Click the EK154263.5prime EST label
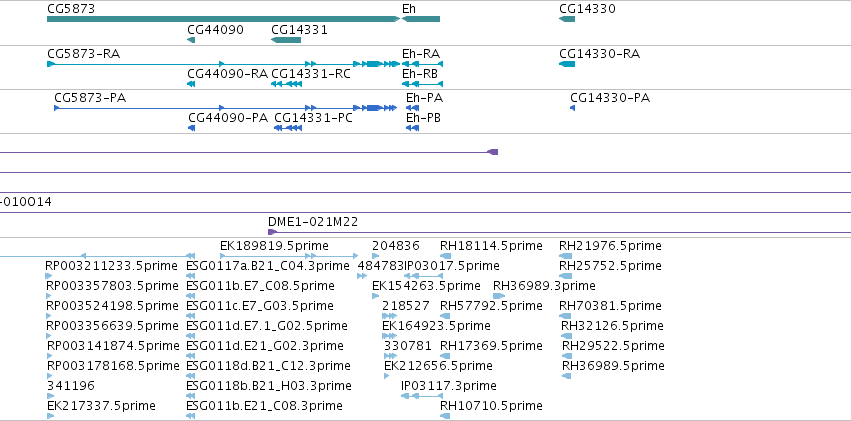Viewport: 851px width, 421px height. tap(426, 286)
